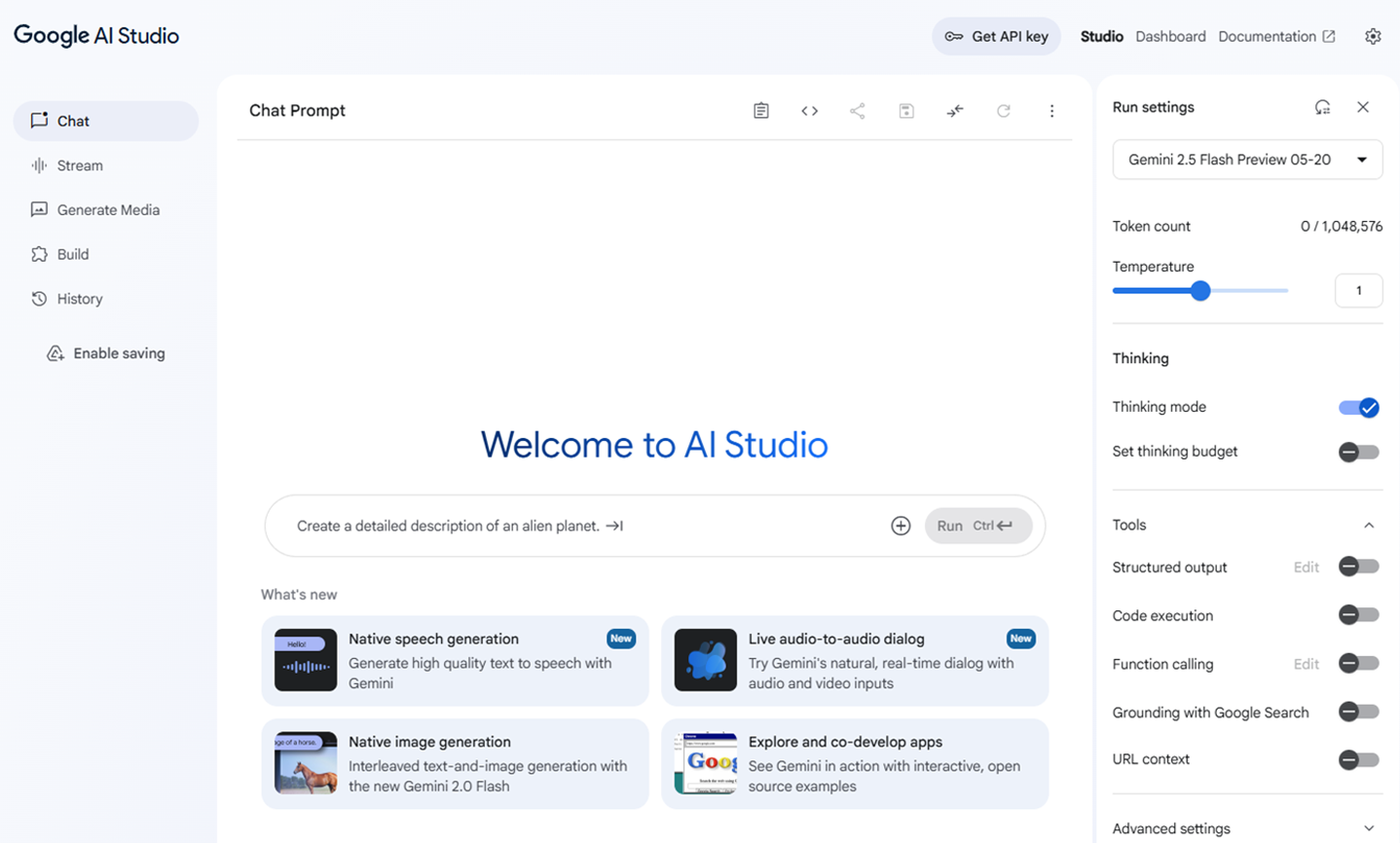The height and width of the screenshot is (843, 1400).
Task: Click the Generate Media image icon
Action: tap(39, 209)
